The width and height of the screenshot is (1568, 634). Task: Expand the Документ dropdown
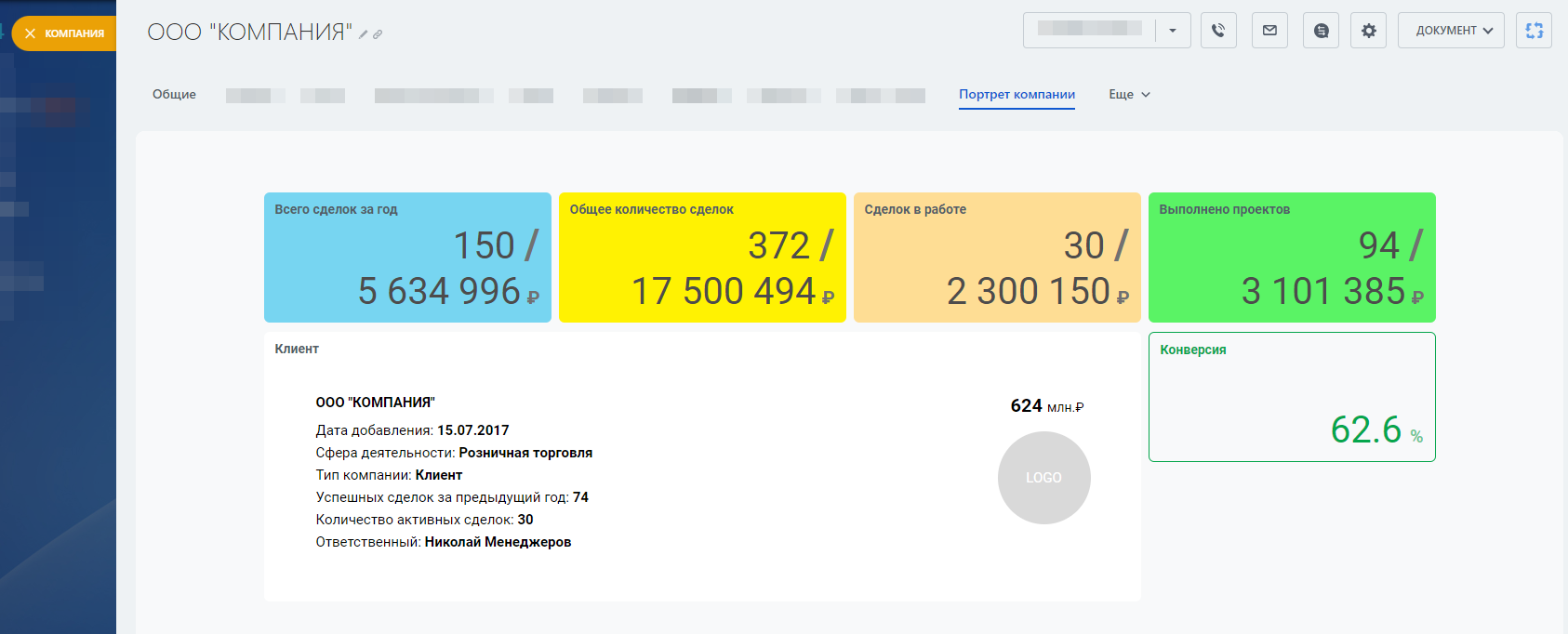[1451, 31]
